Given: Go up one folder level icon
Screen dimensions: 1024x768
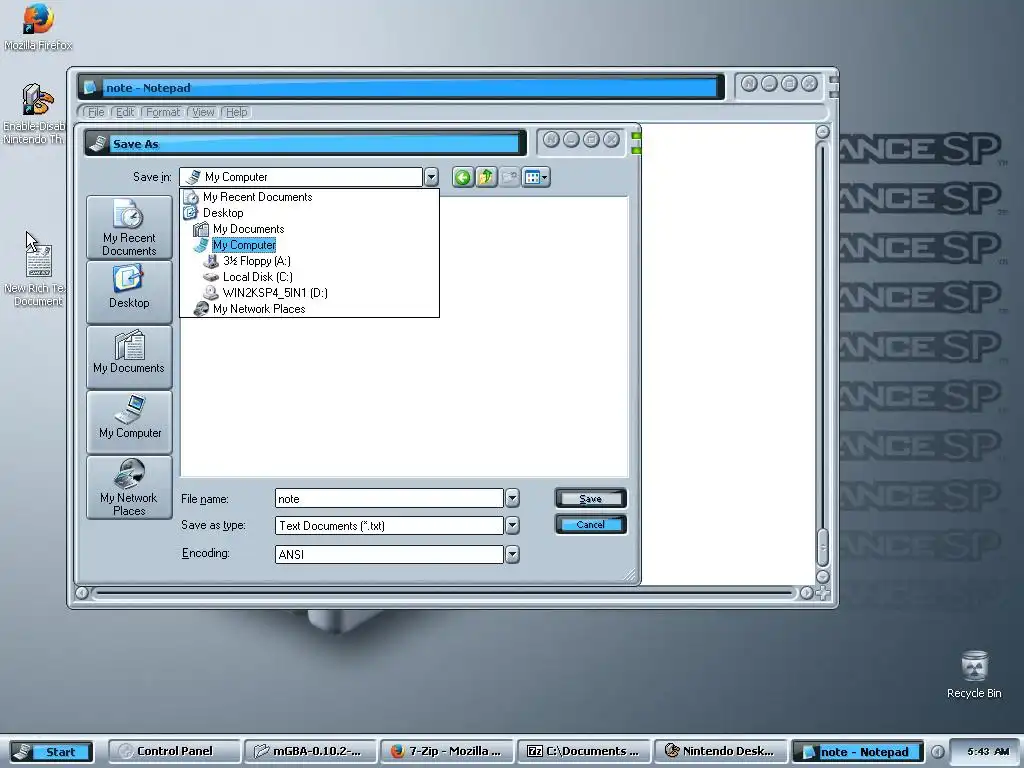Looking at the screenshot, I should [x=486, y=177].
